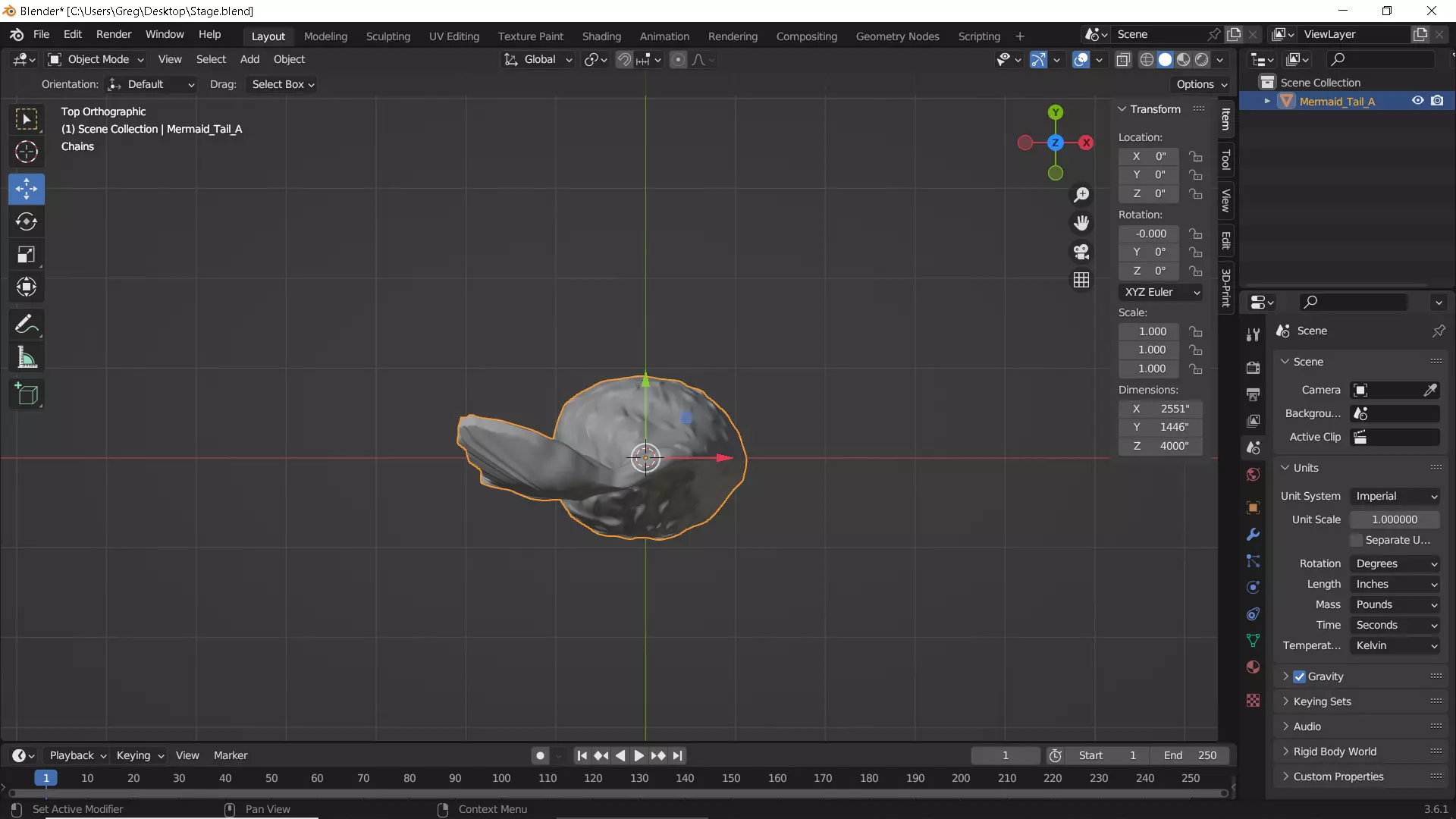Select the Select Box tool icon

click(x=27, y=119)
